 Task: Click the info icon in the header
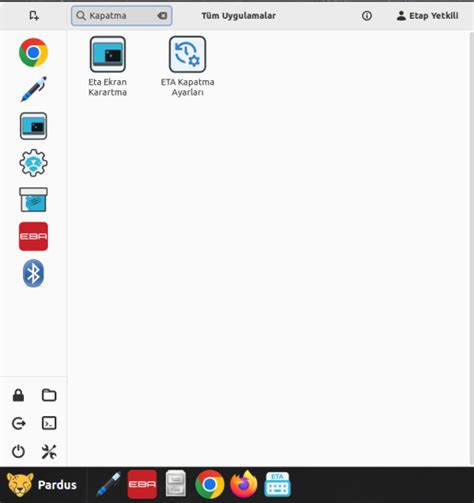pos(367,16)
